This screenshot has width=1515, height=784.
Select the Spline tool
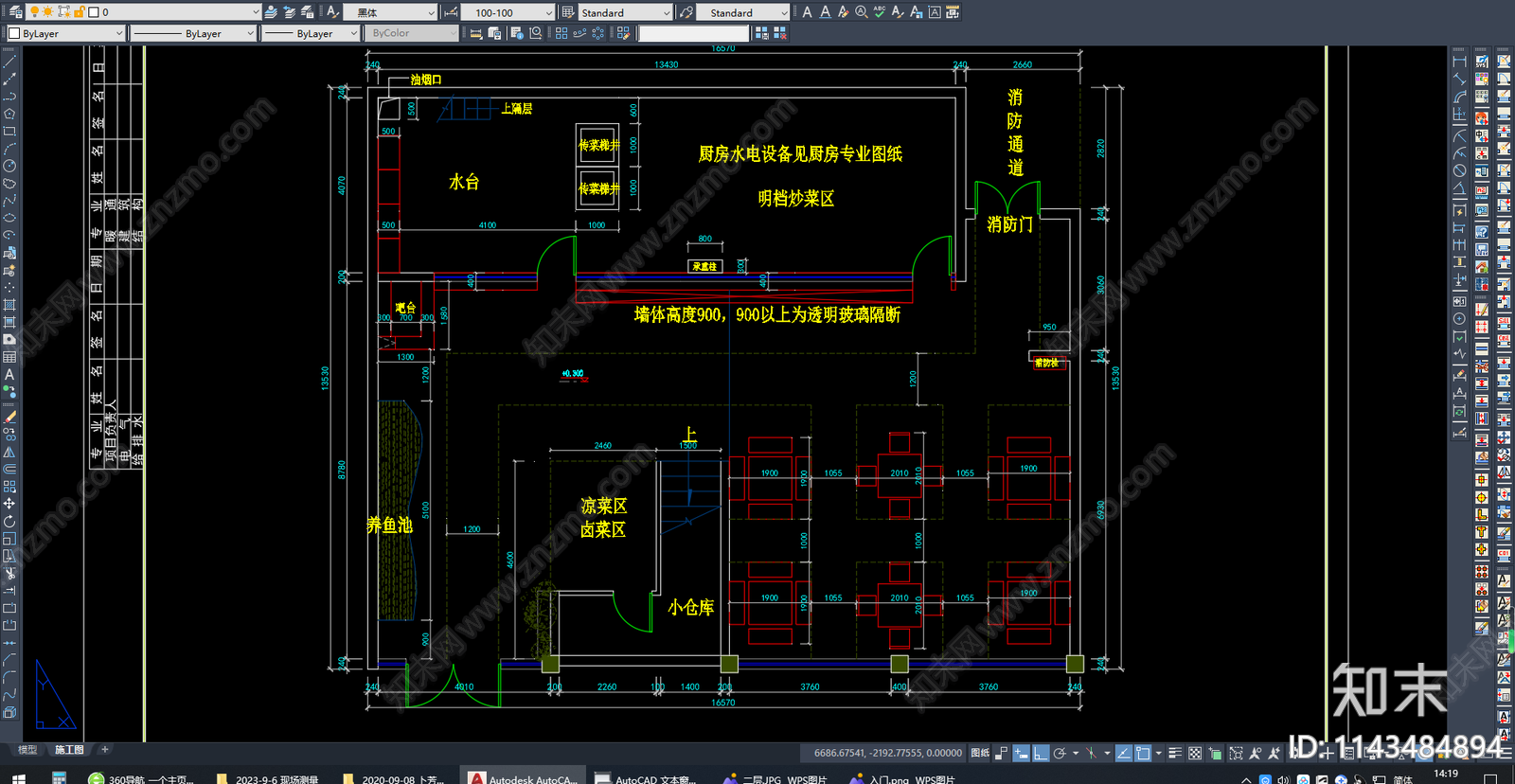[9, 200]
